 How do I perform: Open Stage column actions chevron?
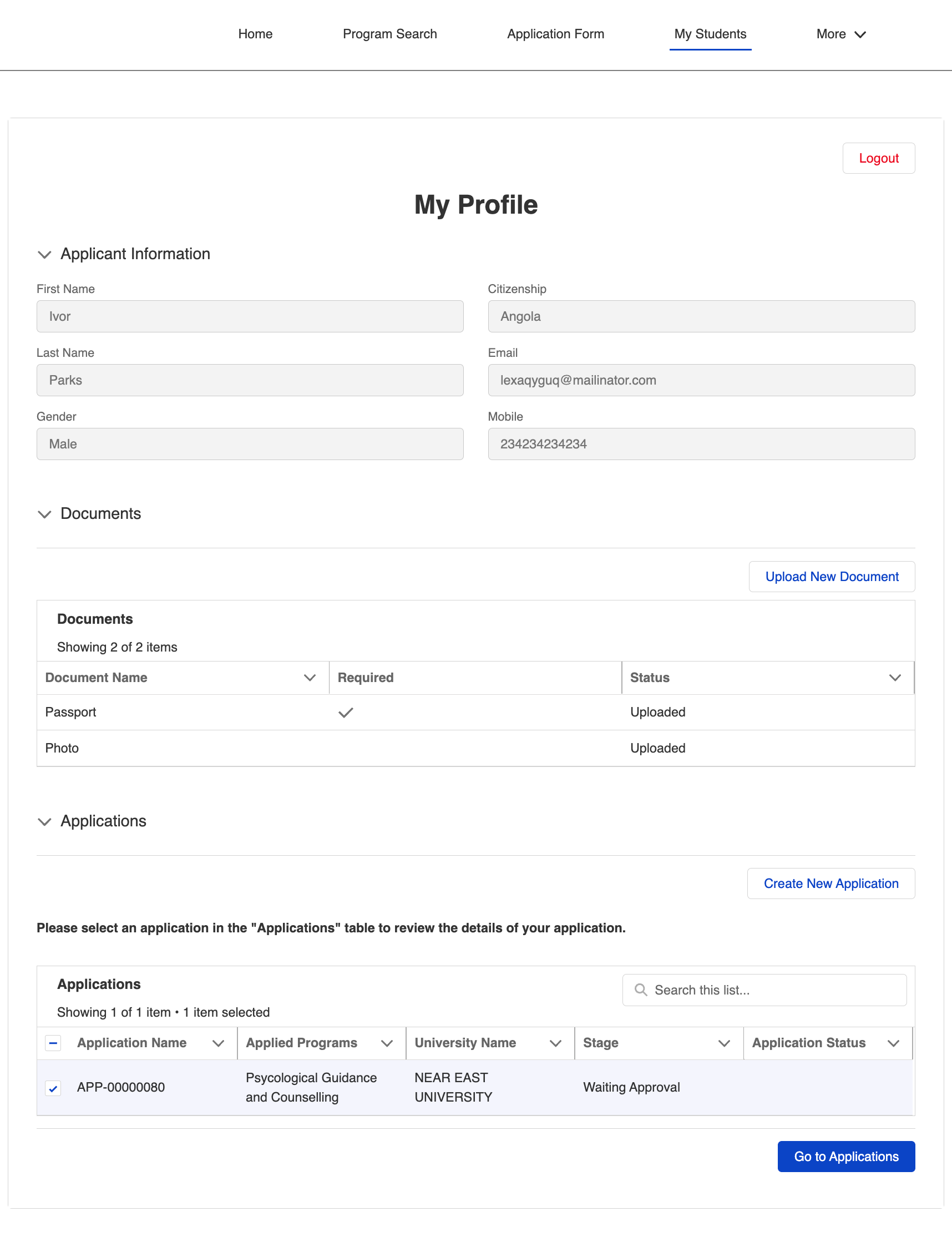pos(723,1043)
